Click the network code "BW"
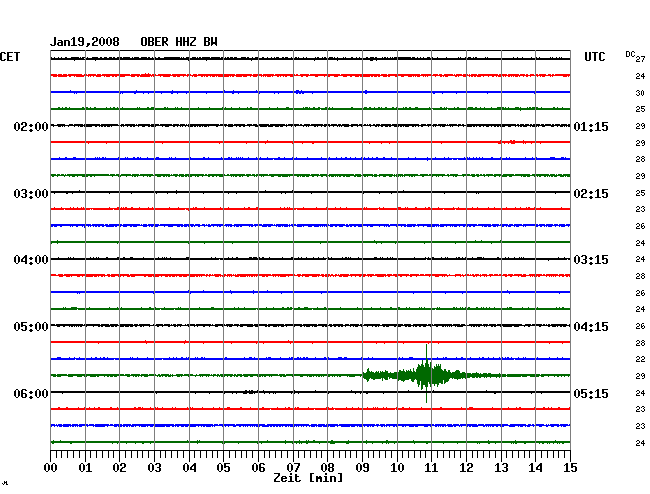 coord(210,42)
